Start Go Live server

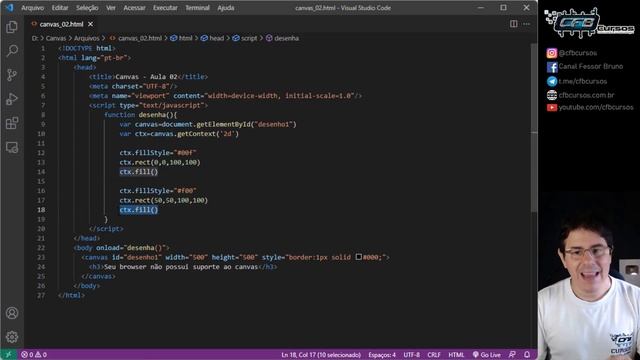pos(487,355)
